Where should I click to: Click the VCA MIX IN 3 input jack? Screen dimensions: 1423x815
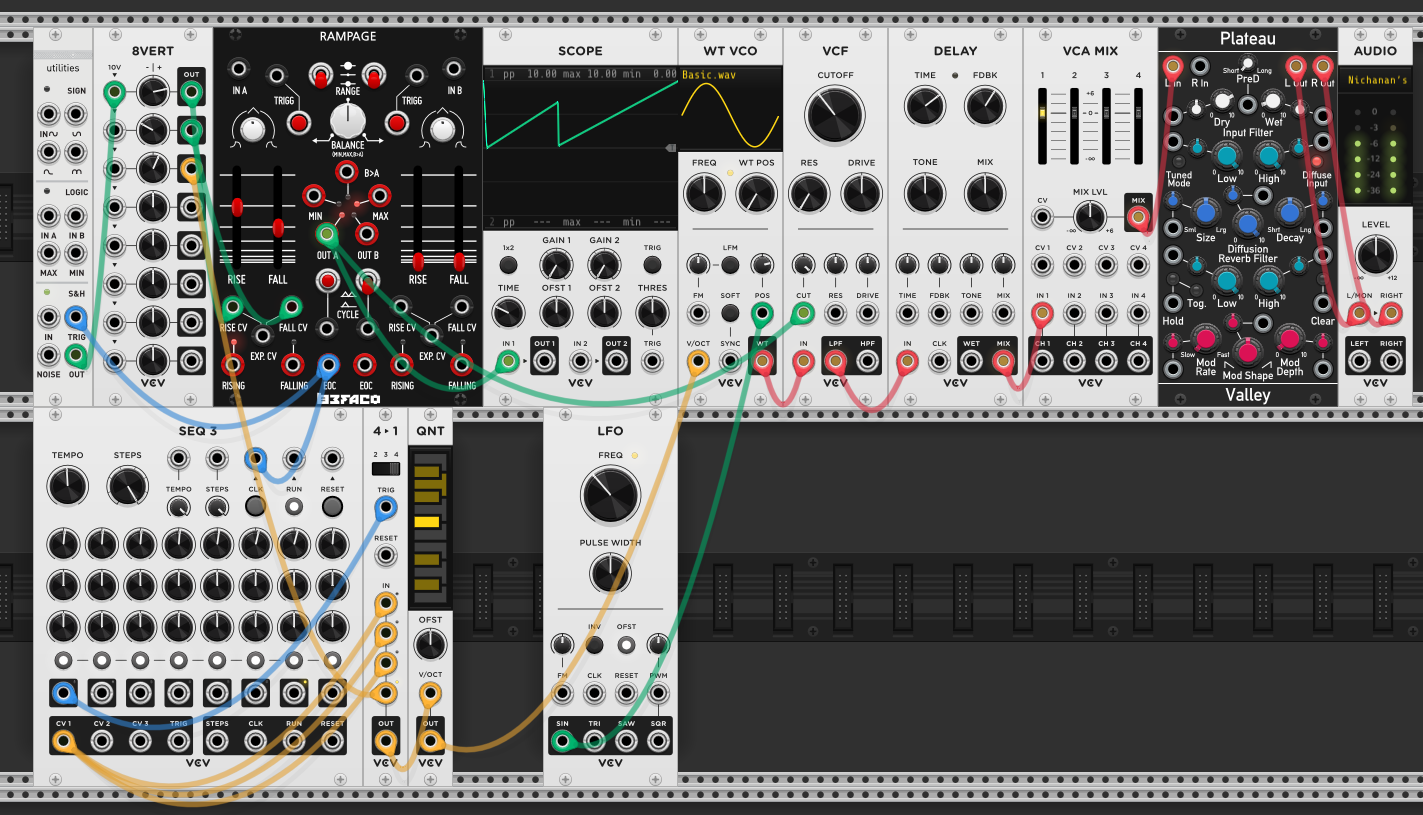1106,314
